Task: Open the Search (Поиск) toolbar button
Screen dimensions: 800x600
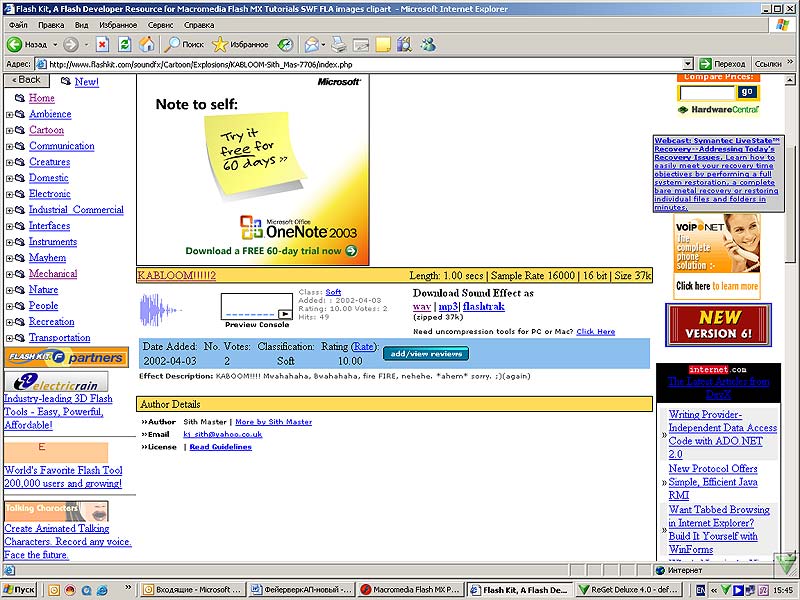Action: pyautogui.click(x=185, y=45)
